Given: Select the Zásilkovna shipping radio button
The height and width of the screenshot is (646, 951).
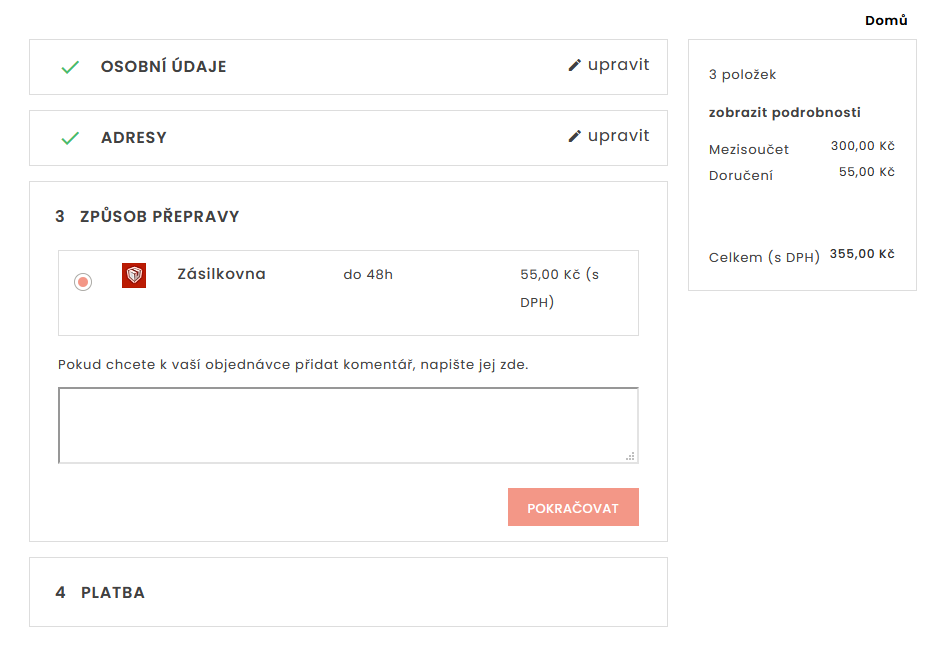Looking at the screenshot, I should tap(83, 282).
